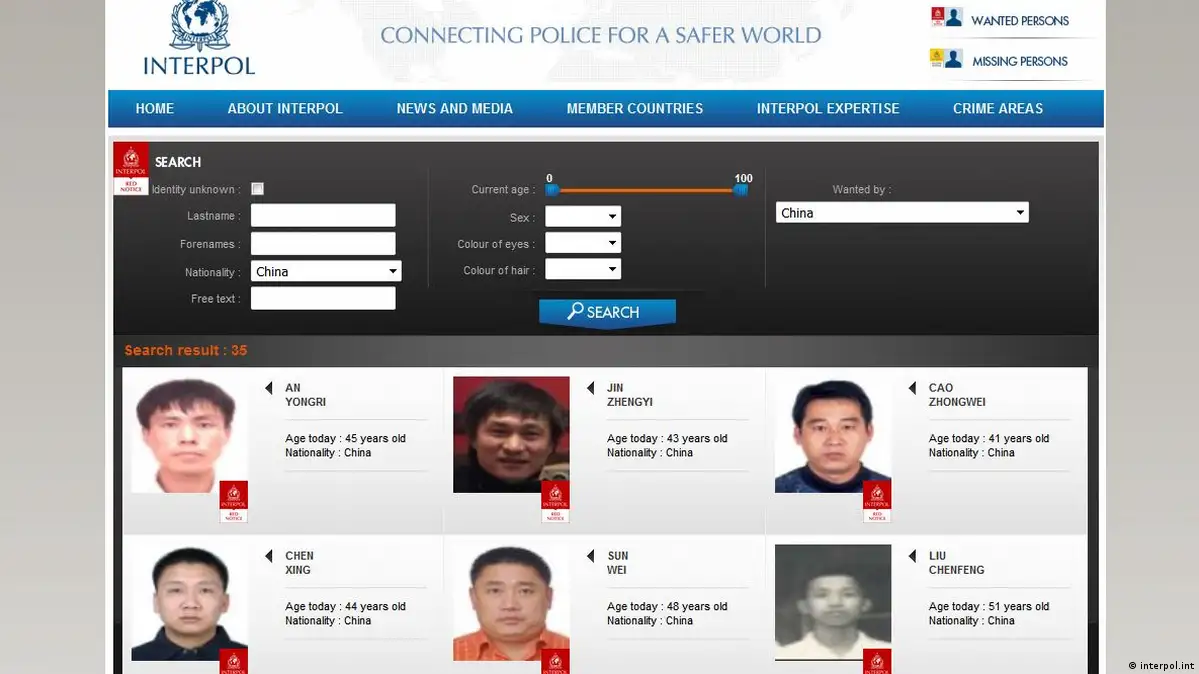Viewport: 1199px width, 674px height.
Task: Toggle the Identity unknown checkbox
Action: point(257,189)
